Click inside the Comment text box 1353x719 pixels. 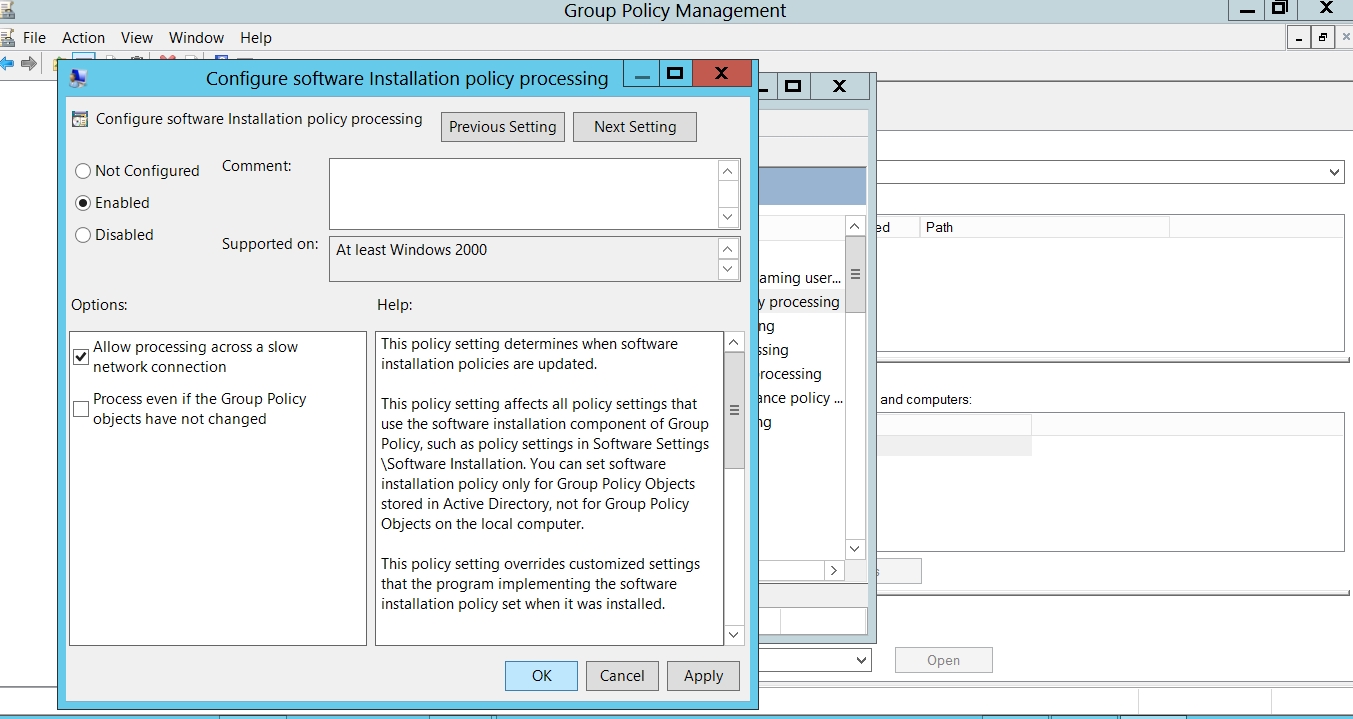tap(523, 194)
